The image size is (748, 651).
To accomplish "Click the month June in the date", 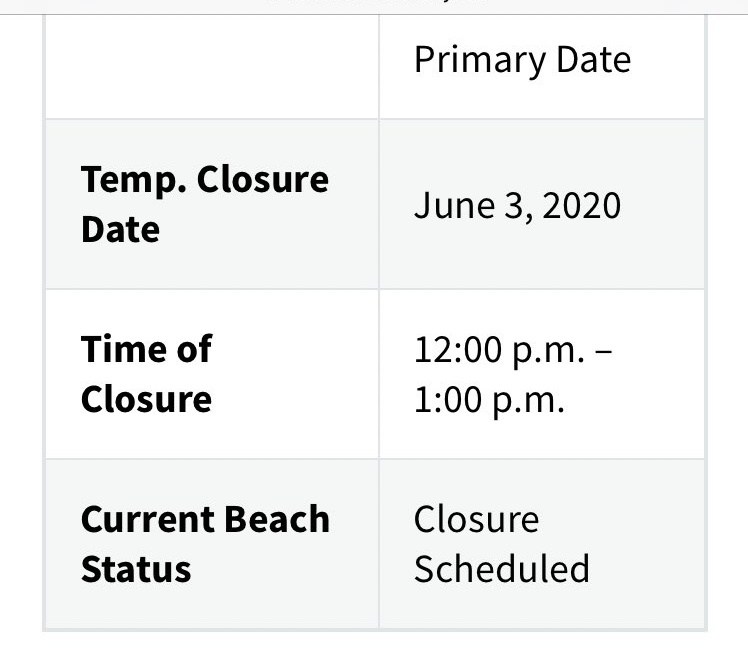I will (x=448, y=206).
